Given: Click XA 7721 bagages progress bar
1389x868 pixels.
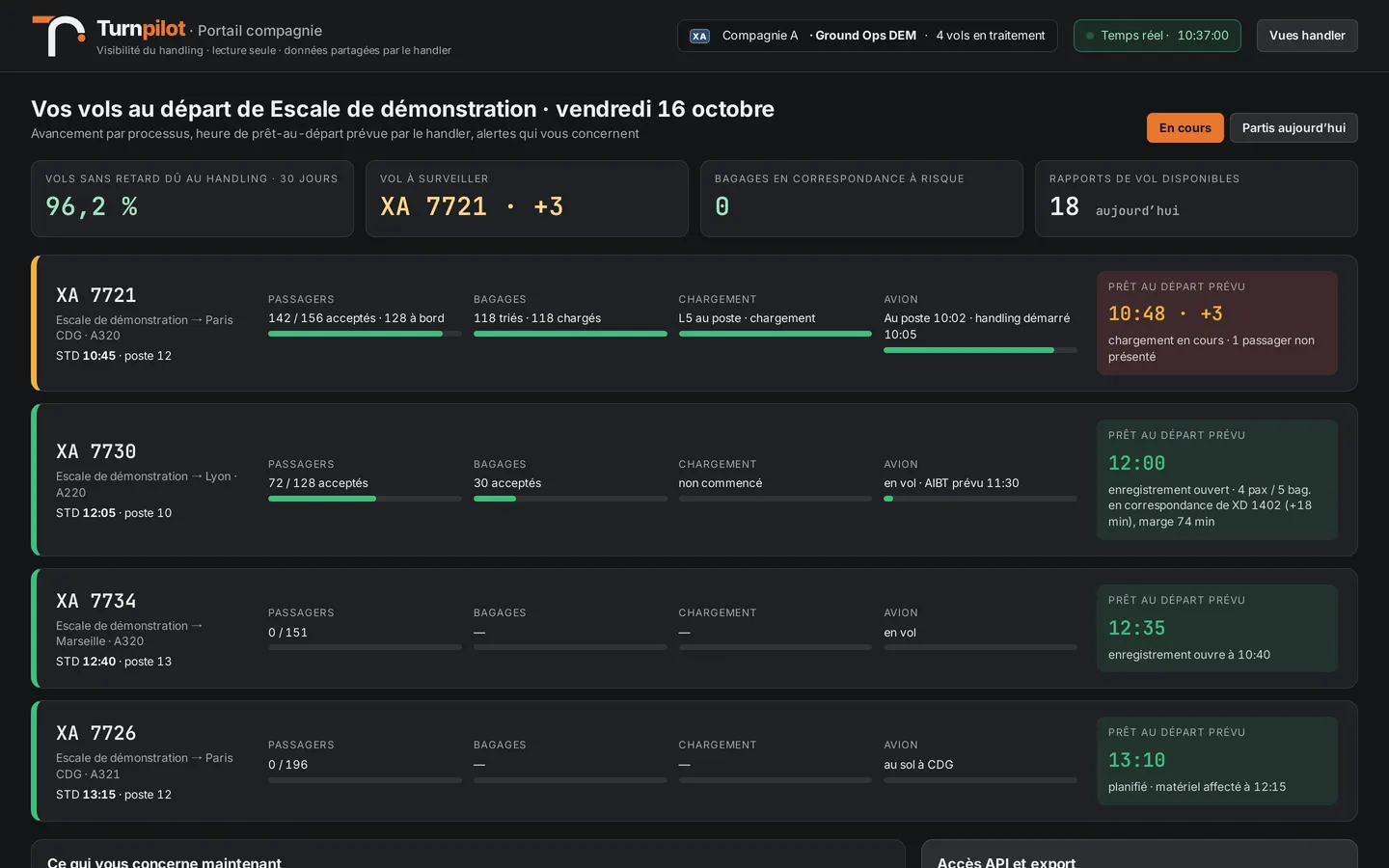Looking at the screenshot, I should 570,334.
